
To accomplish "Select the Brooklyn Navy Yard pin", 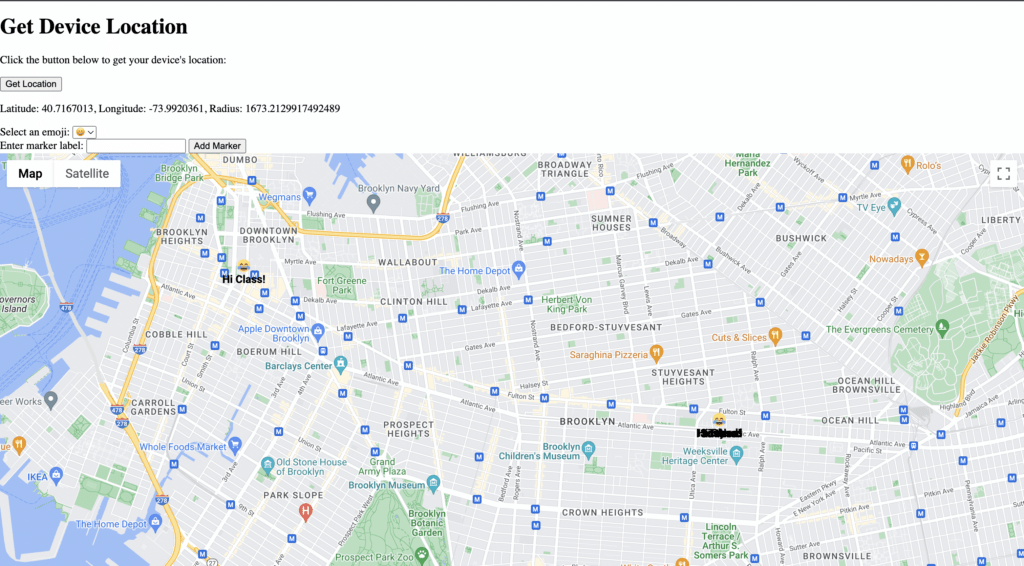I will (374, 203).
